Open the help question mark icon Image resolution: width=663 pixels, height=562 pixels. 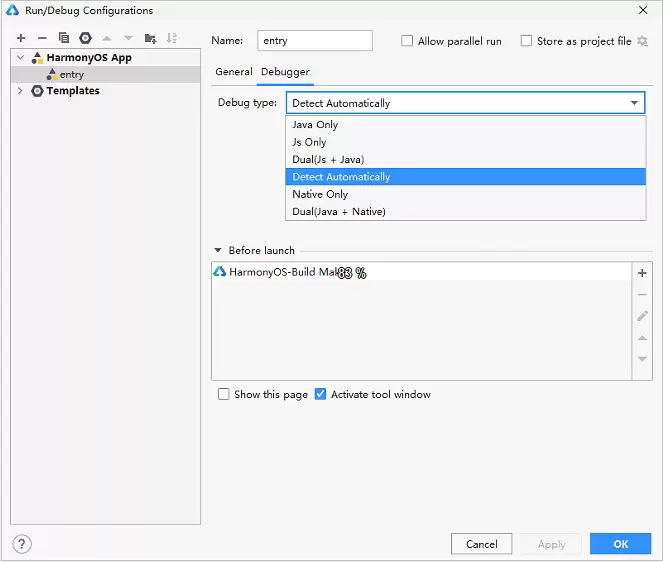pos(21,544)
